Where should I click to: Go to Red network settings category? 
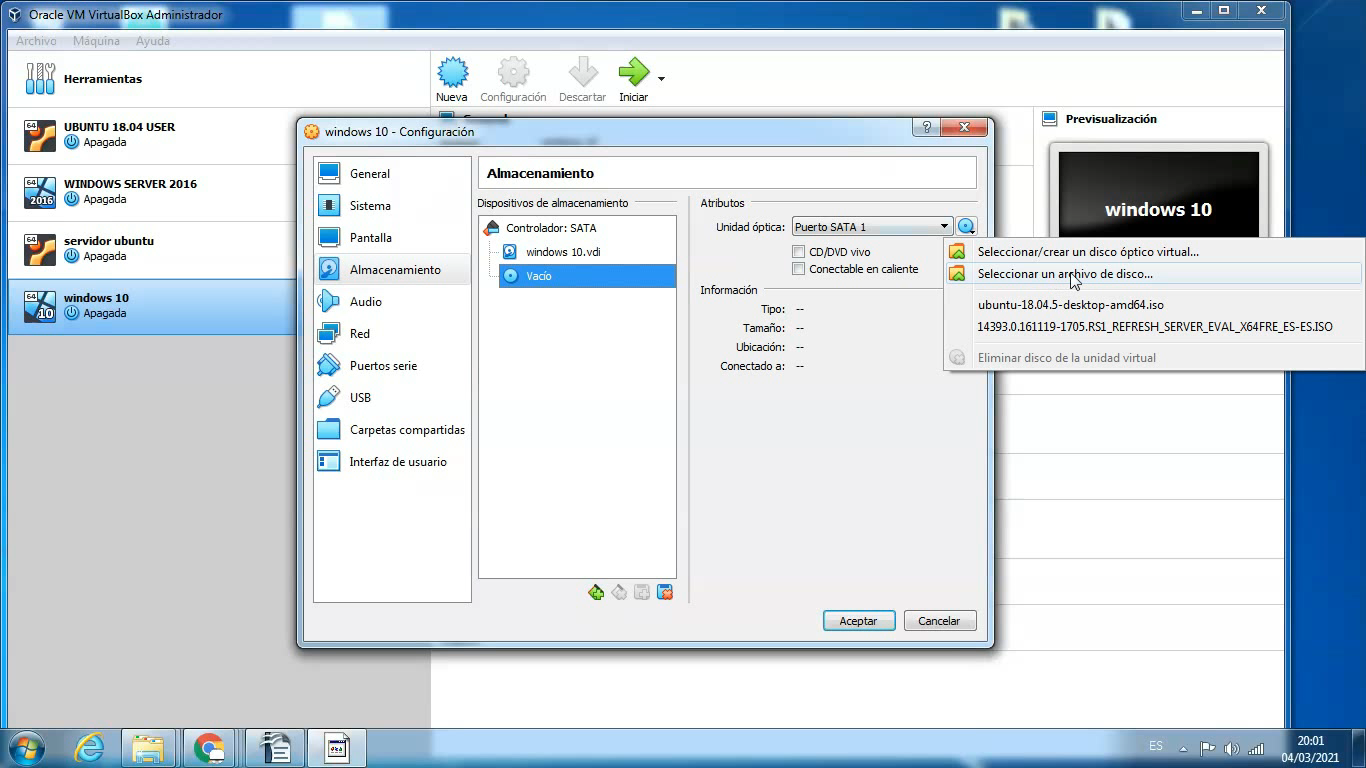click(x=392, y=334)
